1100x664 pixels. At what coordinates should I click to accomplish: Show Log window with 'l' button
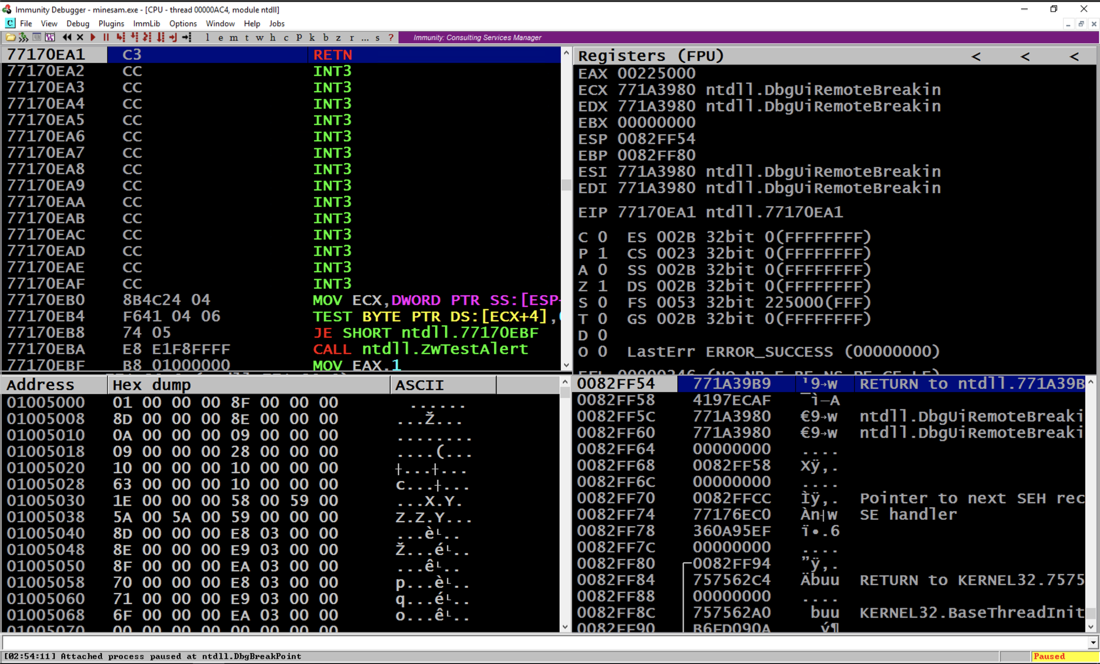208,37
